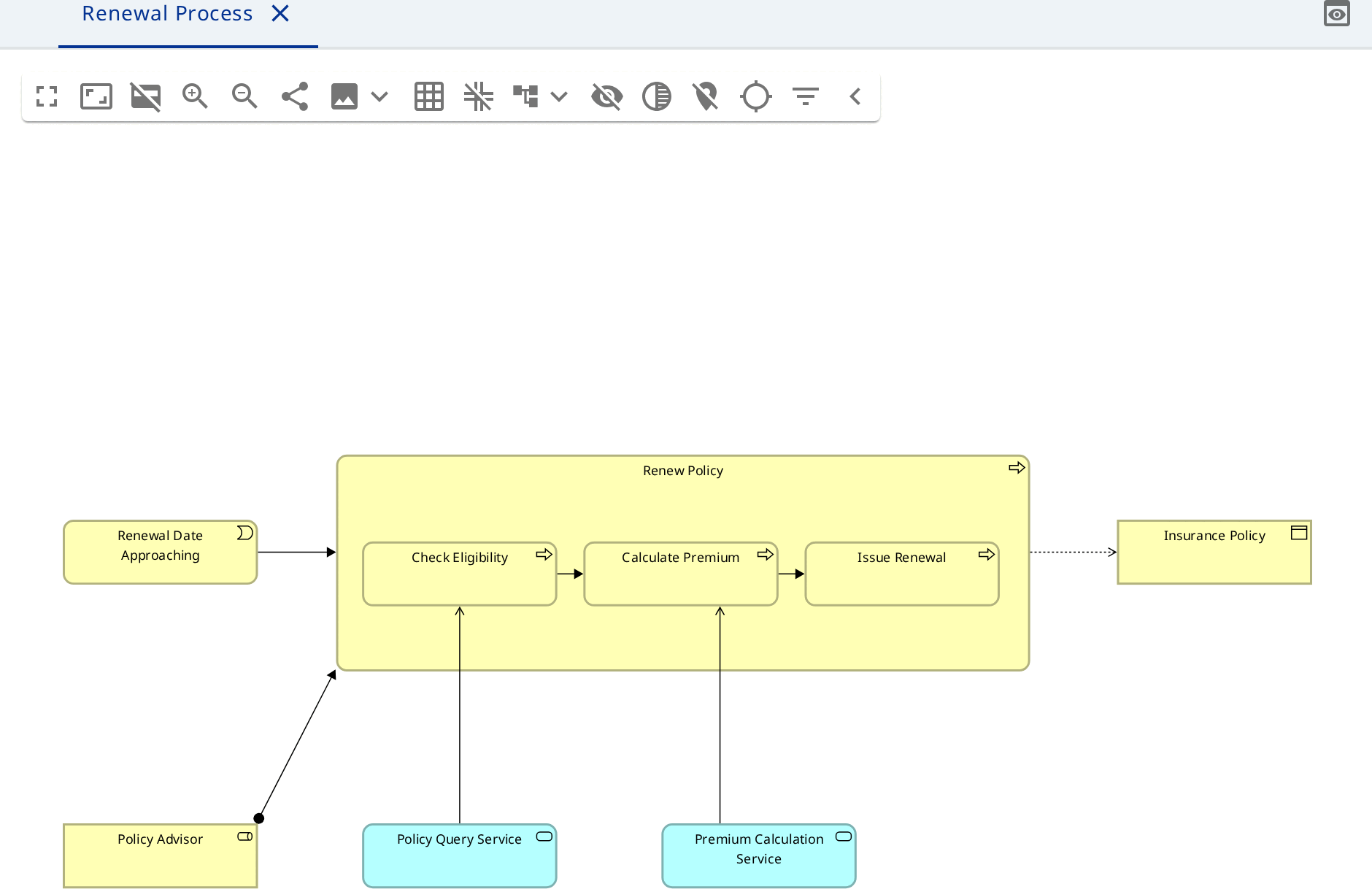Image resolution: width=1372 pixels, height=889 pixels.
Task: Select the Renewal Date Approaching event
Action: tap(161, 552)
